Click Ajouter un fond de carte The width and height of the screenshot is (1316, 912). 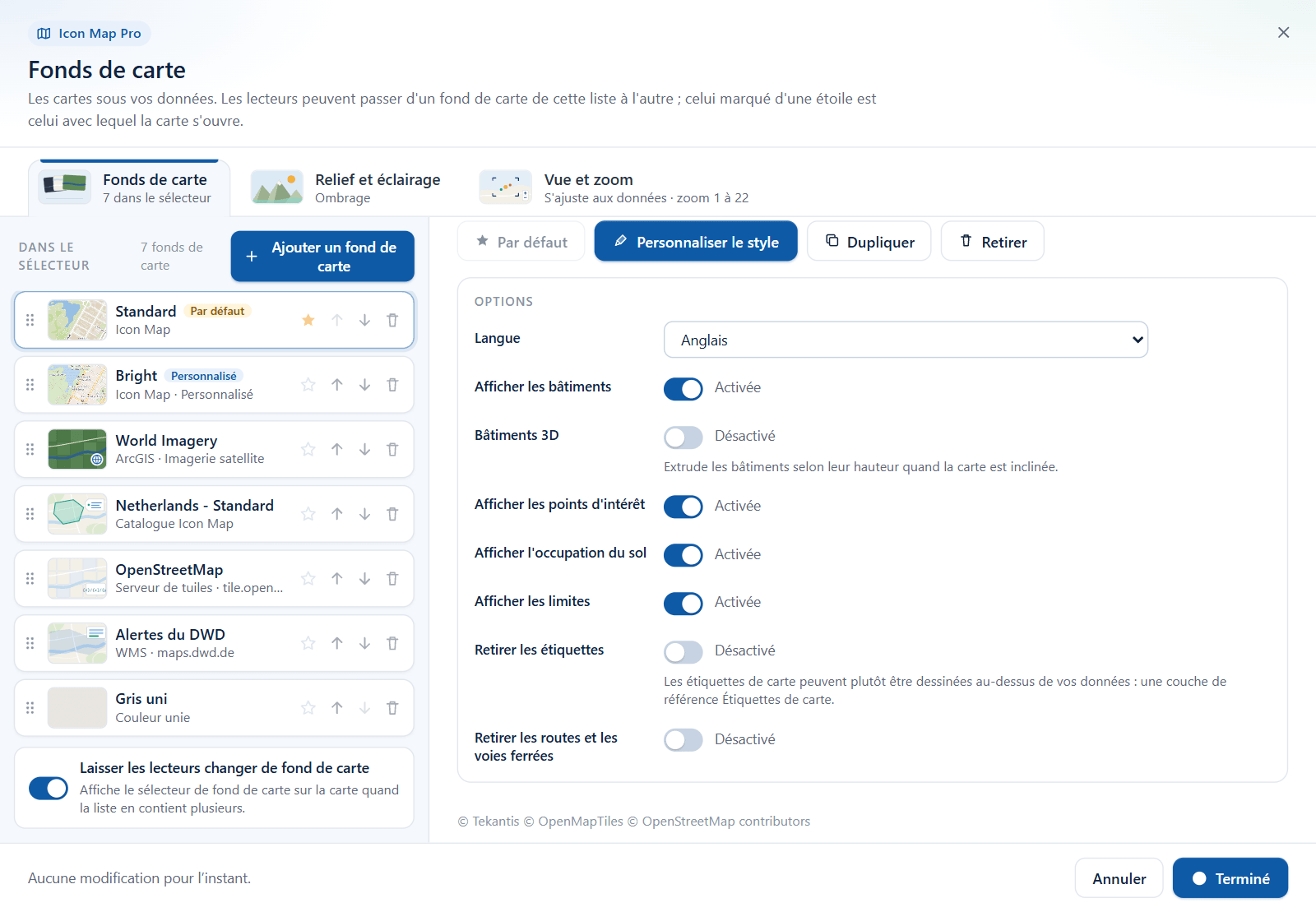(322, 257)
